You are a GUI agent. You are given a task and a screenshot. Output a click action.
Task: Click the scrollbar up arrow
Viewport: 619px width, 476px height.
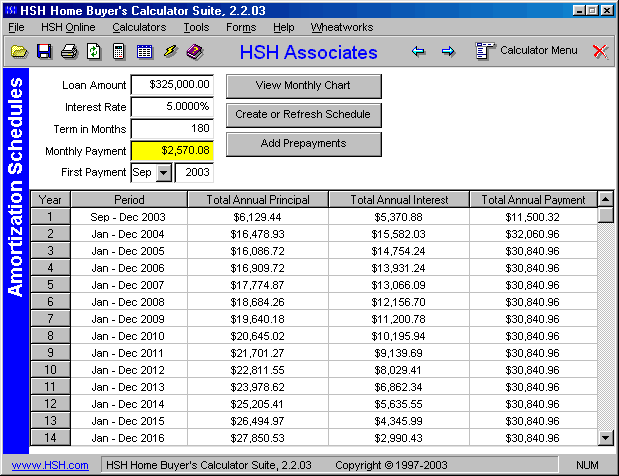pos(605,199)
